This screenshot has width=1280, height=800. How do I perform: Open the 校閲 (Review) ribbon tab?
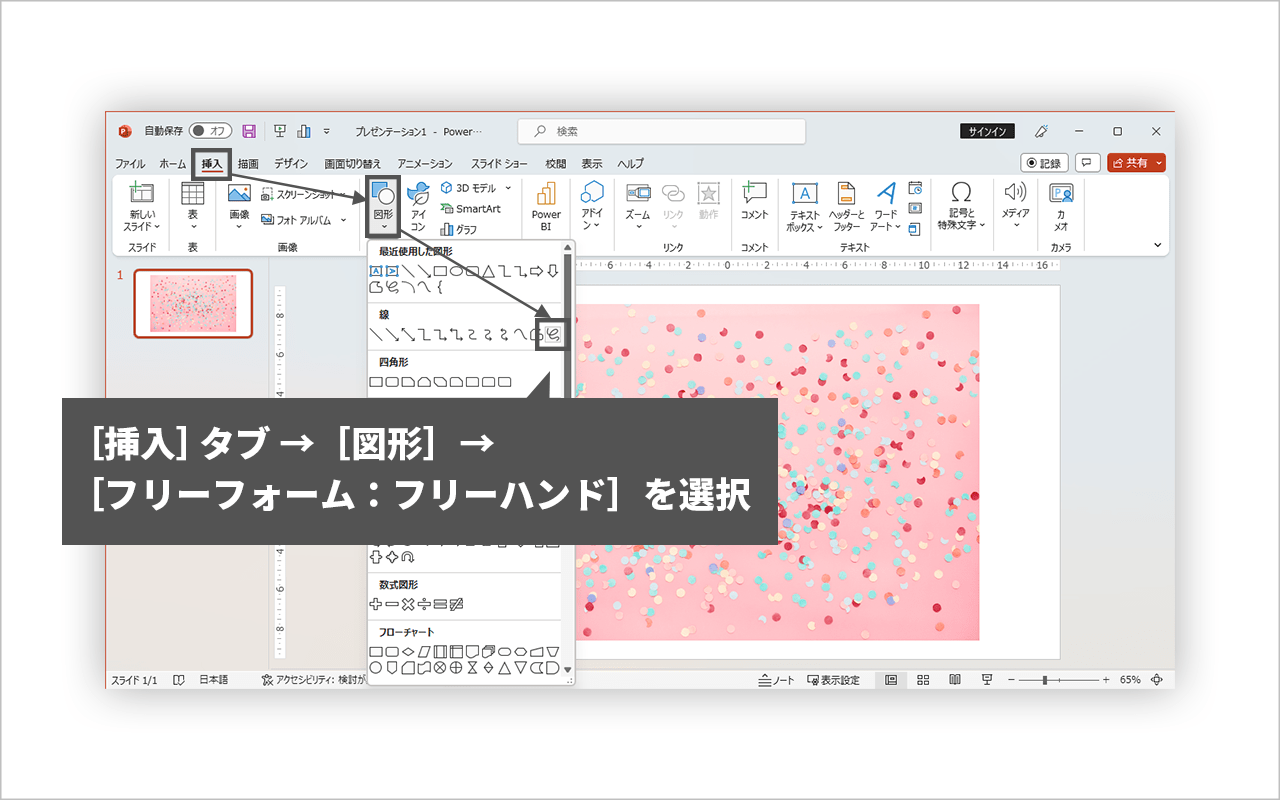click(555, 162)
